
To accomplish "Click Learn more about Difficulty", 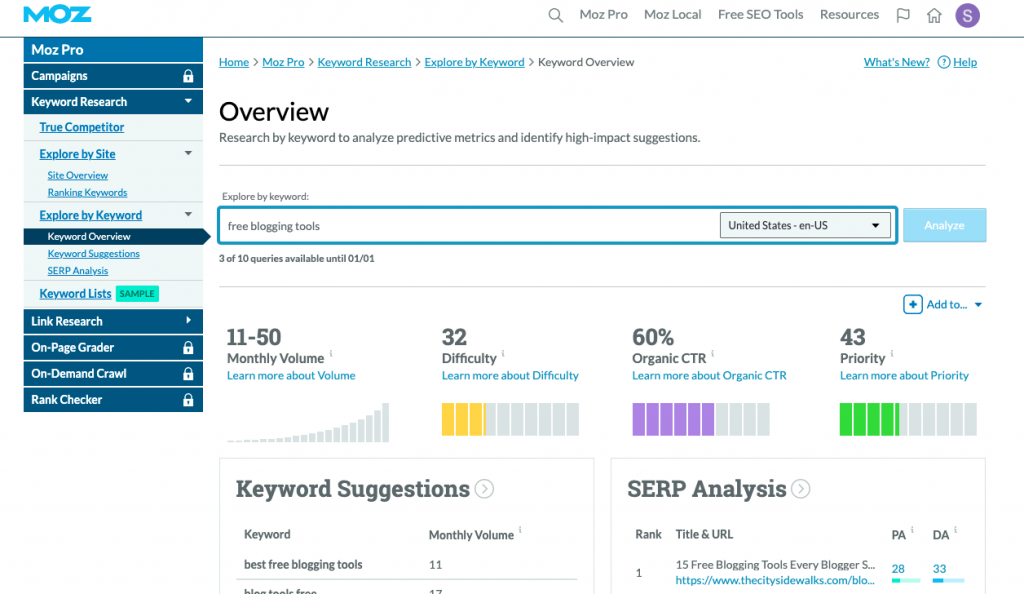I will (x=510, y=375).
